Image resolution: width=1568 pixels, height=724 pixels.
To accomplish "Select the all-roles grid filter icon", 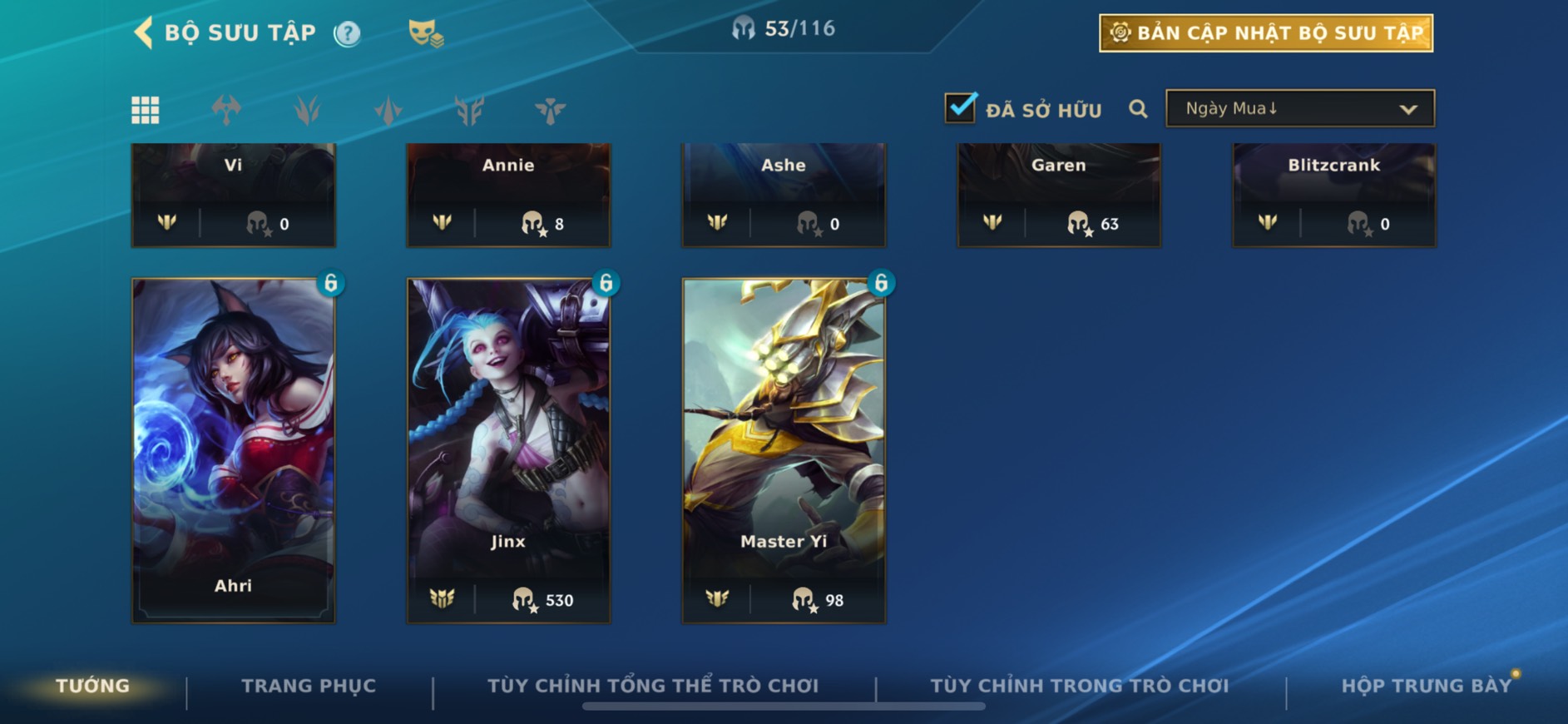I will coord(146,110).
